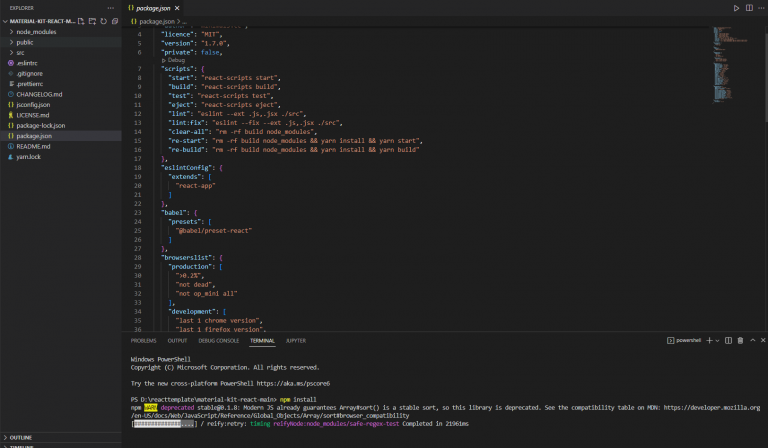Refresh the Explorer file tree
Image resolution: width=768 pixels, height=448 pixels.
pos(103,21)
